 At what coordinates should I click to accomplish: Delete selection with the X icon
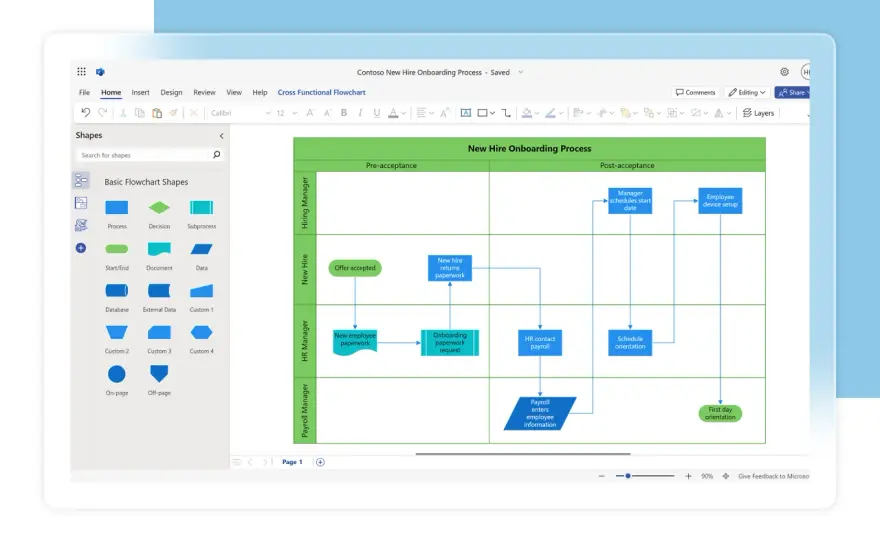194,113
